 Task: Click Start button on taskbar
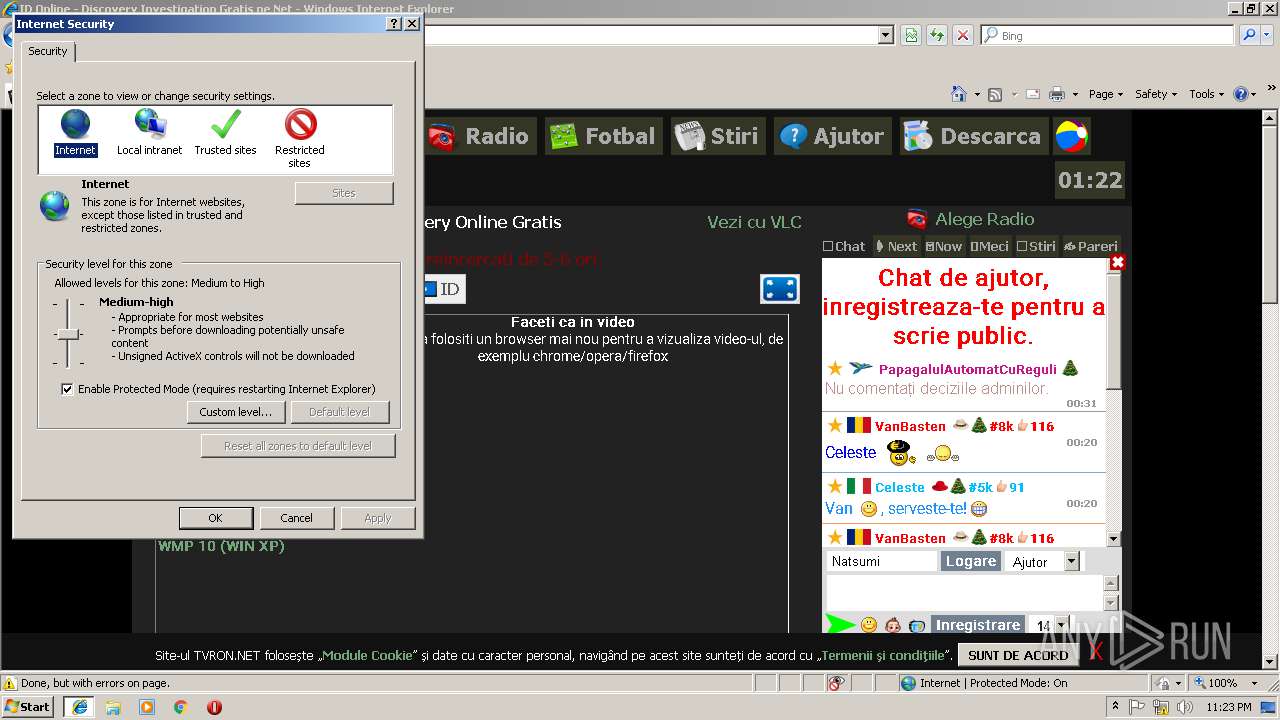click(x=28, y=706)
